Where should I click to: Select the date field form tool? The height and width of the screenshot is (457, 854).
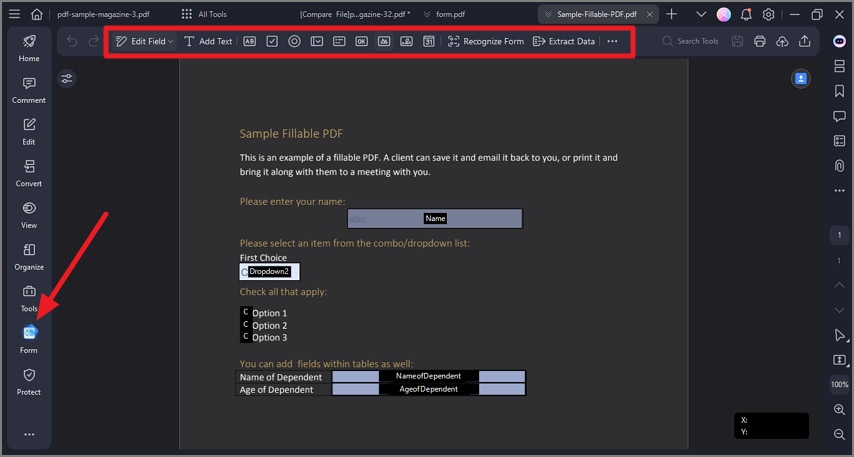tap(429, 41)
